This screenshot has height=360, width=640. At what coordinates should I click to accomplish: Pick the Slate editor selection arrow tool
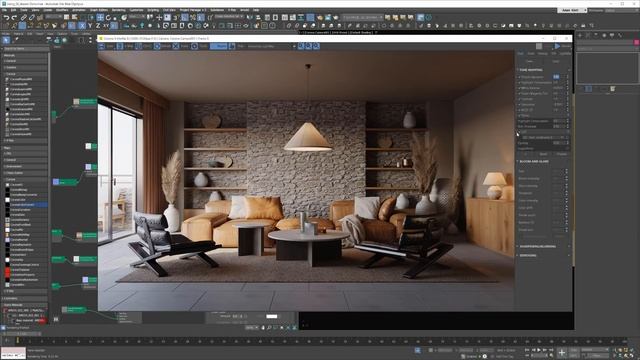pyautogui.click(x=6, y=40)
